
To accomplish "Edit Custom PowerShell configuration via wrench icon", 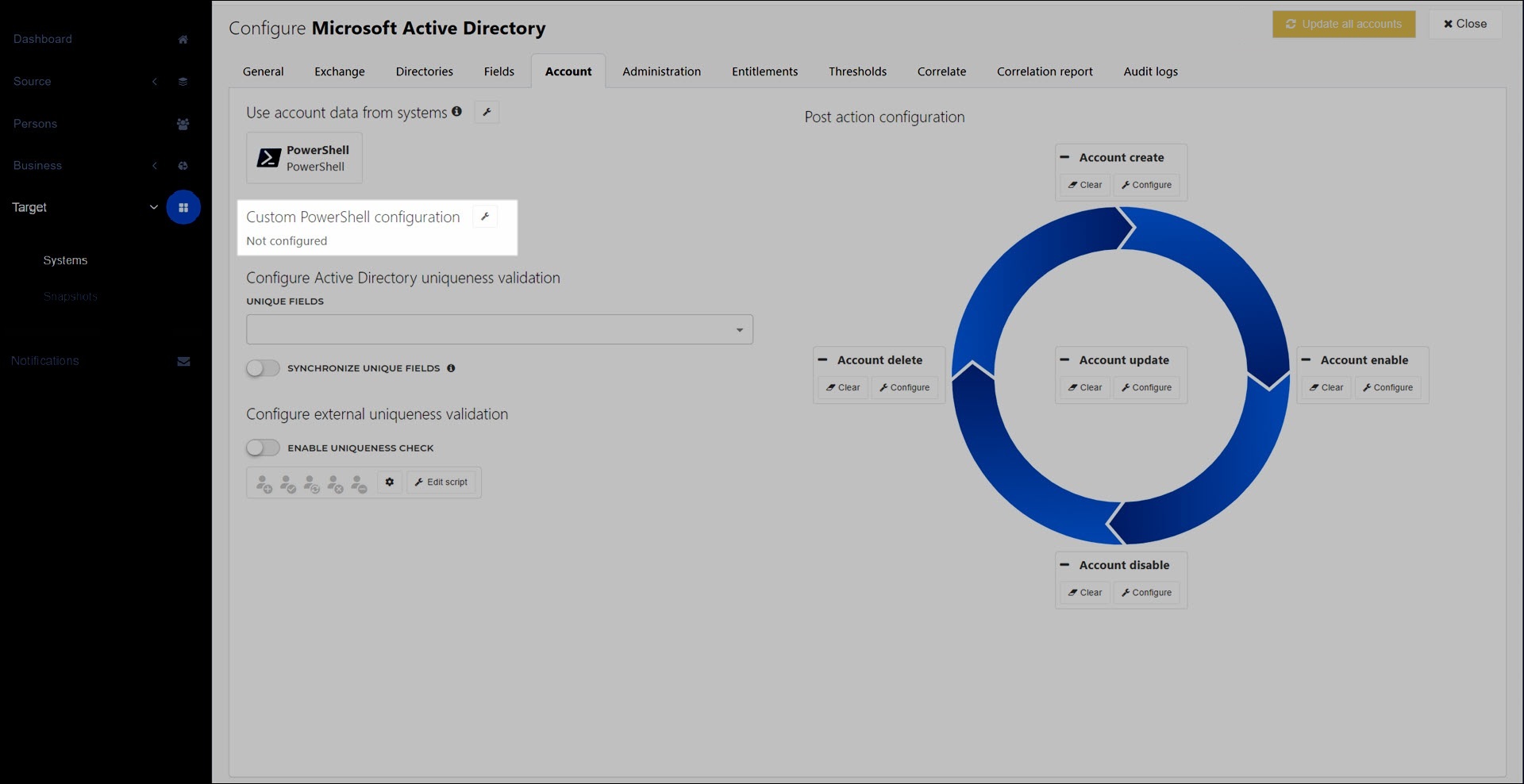I will [x=485, y=216].
